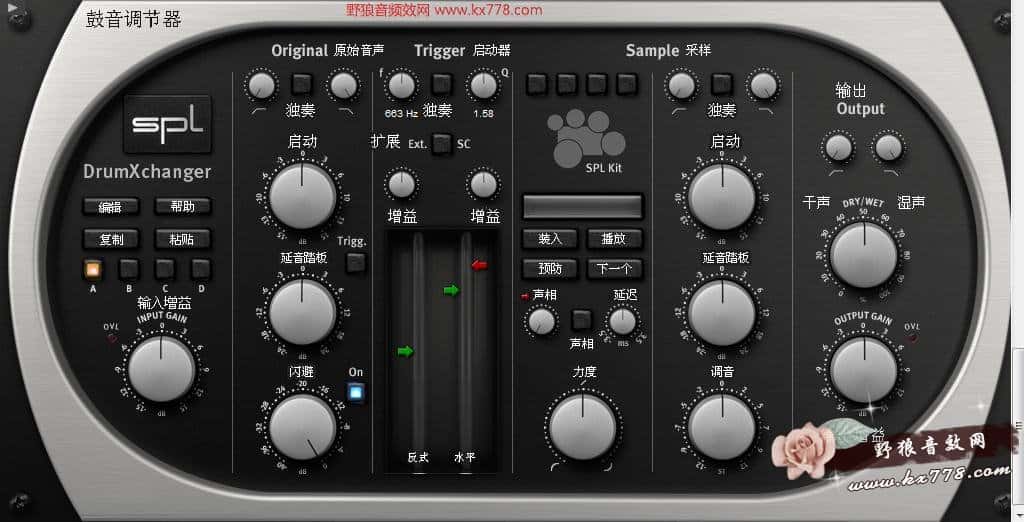Screen dimensions: 1024x522
Task: Click the right 增益 knob near SC
Action: (x=483, y=185)
